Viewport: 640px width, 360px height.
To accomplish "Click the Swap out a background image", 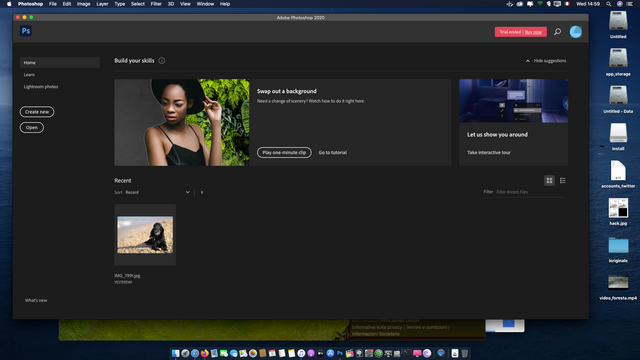I will pyautogui.click(x=182, y=122).
